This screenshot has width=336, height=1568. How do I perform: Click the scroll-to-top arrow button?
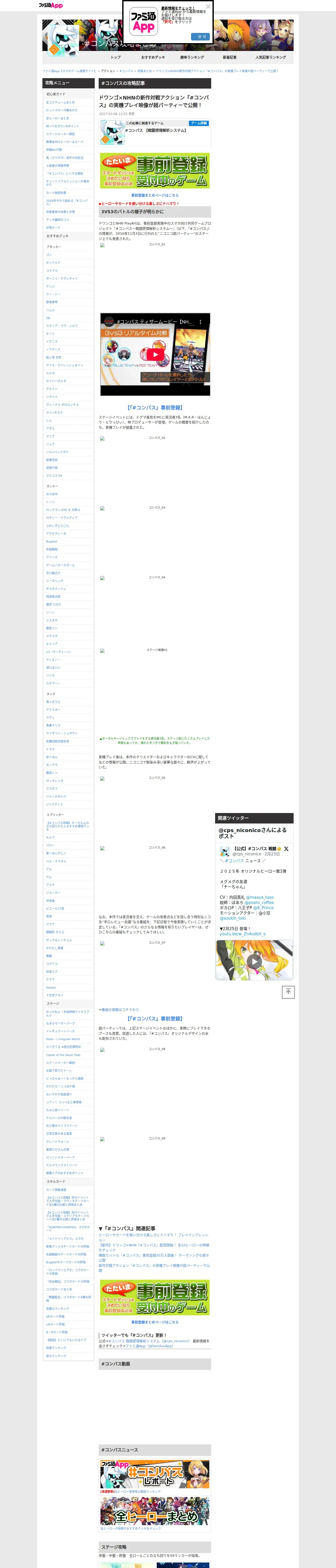point(288,992)
